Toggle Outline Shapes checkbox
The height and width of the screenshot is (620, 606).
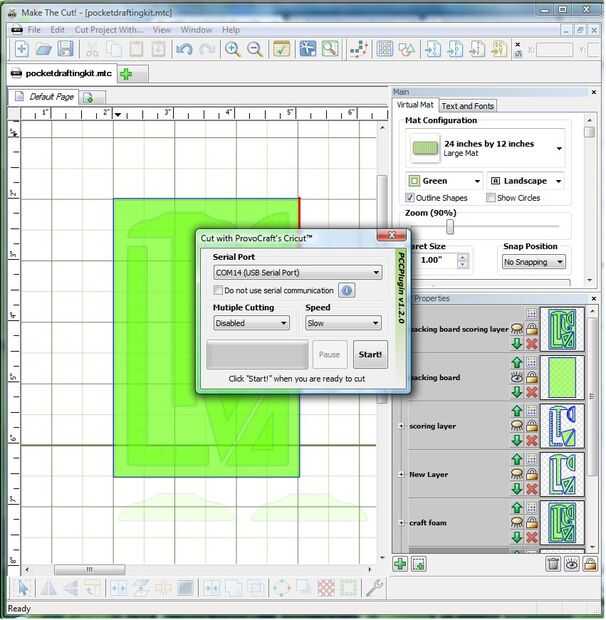pyautogui.click(x=410, y=197)
